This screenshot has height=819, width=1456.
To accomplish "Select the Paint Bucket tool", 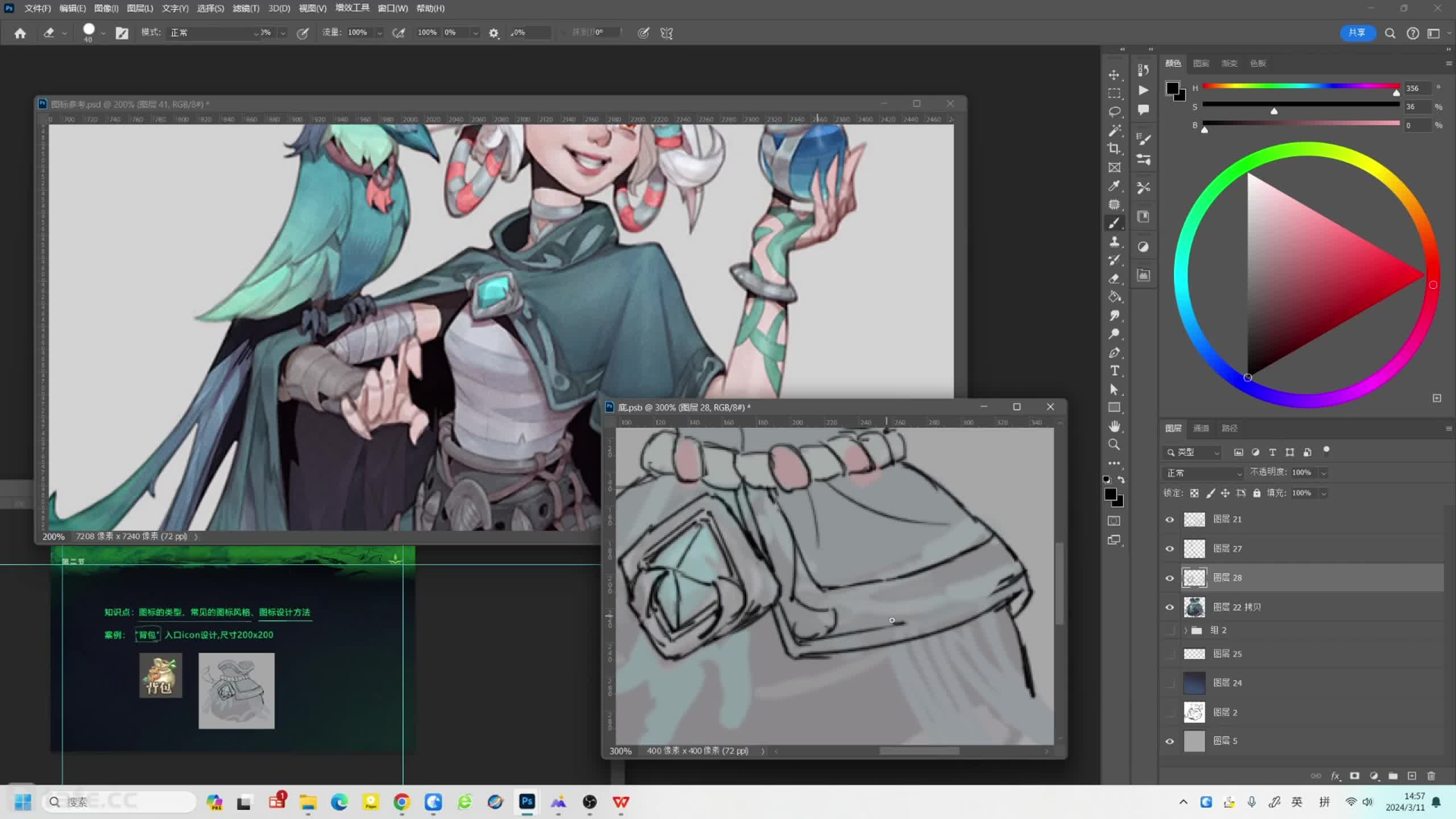I will [1114, 297].
